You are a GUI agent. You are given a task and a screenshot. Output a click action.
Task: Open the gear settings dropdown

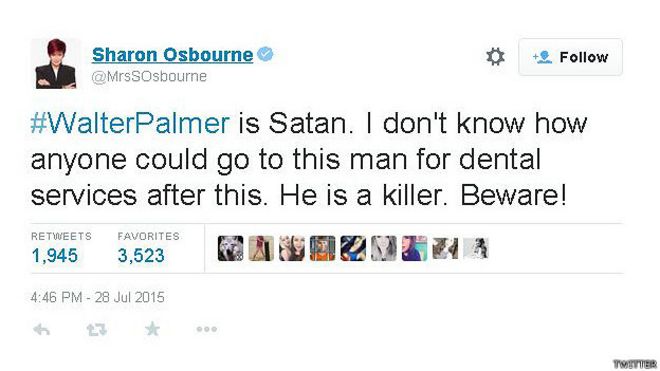(495, 57)
